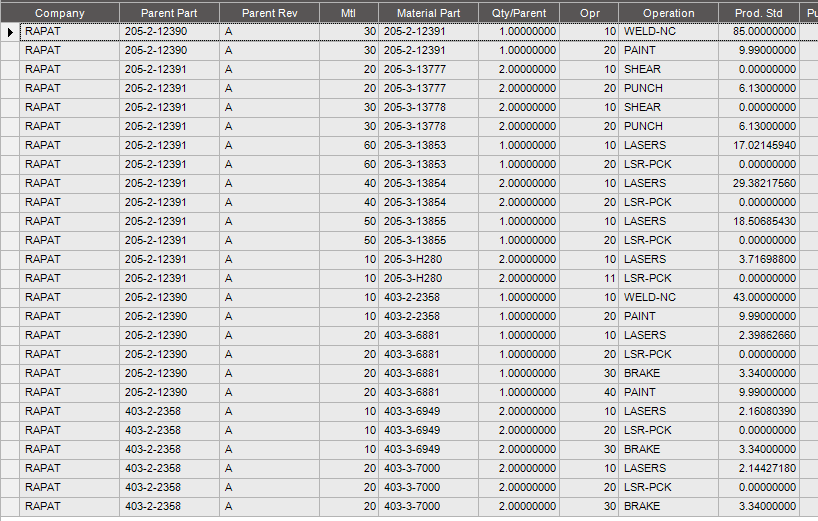Click the Parent Rev column header
Screen dimensions: 818x521
point(270,13)
